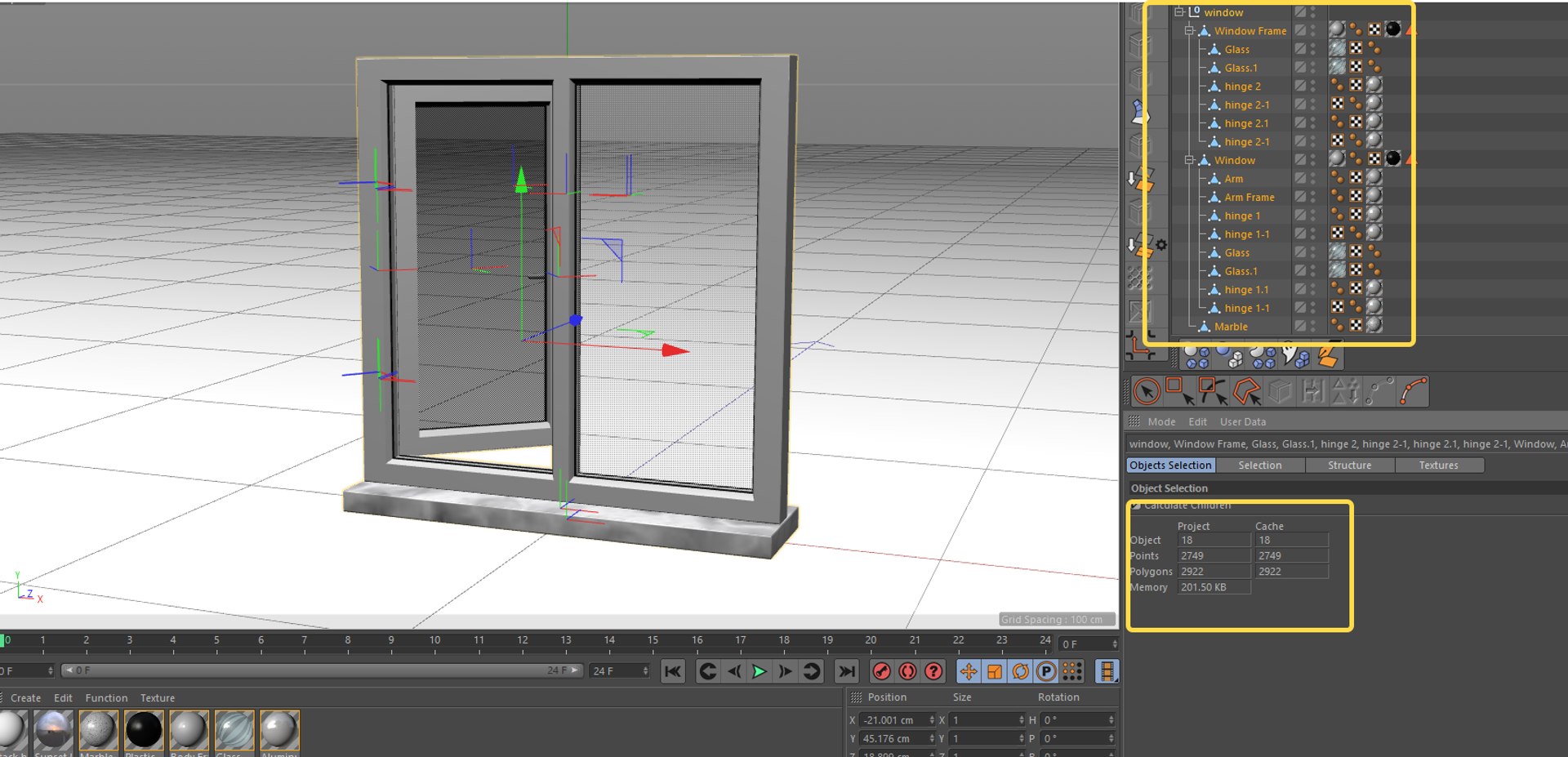Play the animation forwards

click(x=759, y=671)
